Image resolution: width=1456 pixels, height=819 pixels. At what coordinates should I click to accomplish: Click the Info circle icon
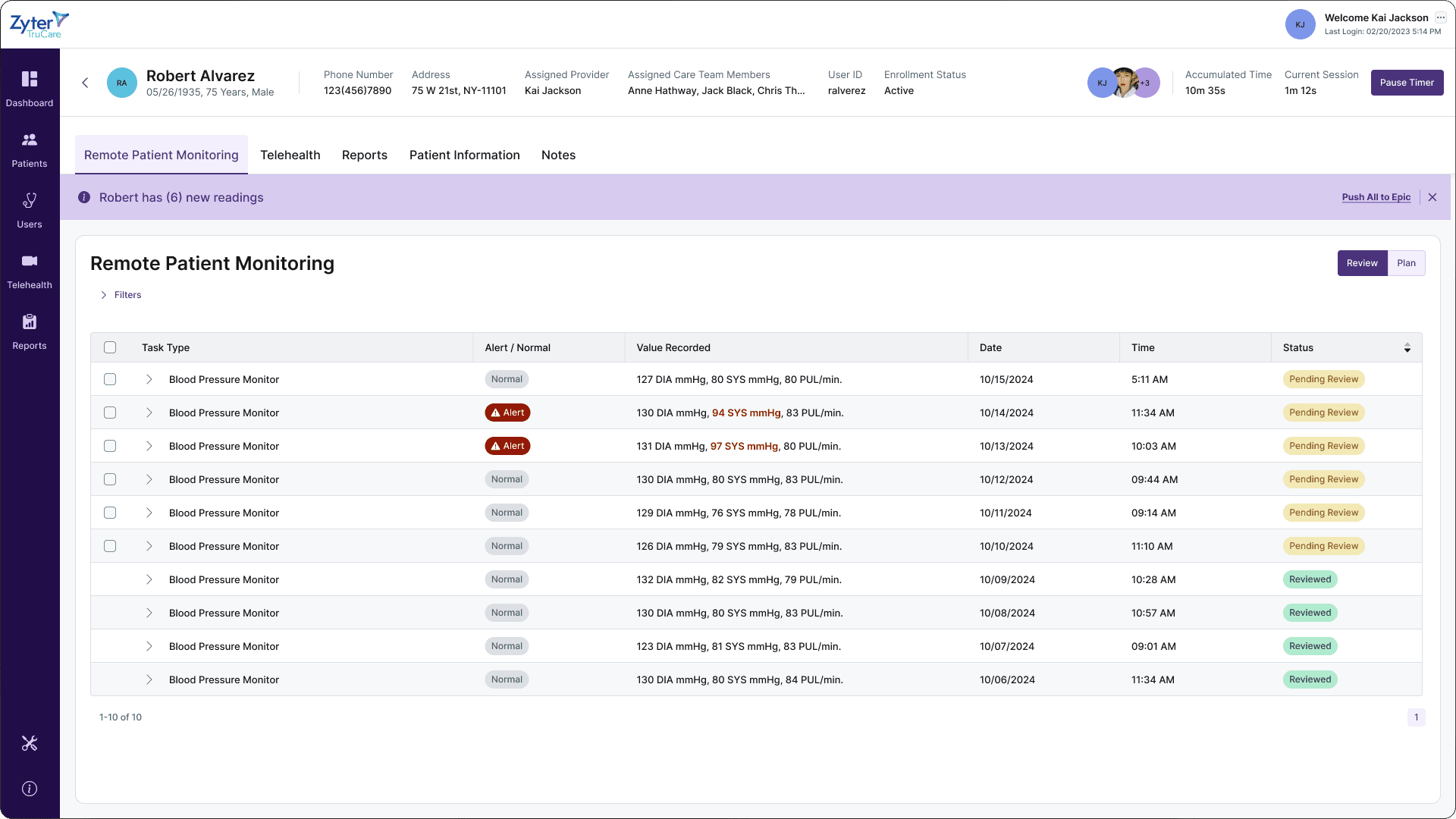29,789
